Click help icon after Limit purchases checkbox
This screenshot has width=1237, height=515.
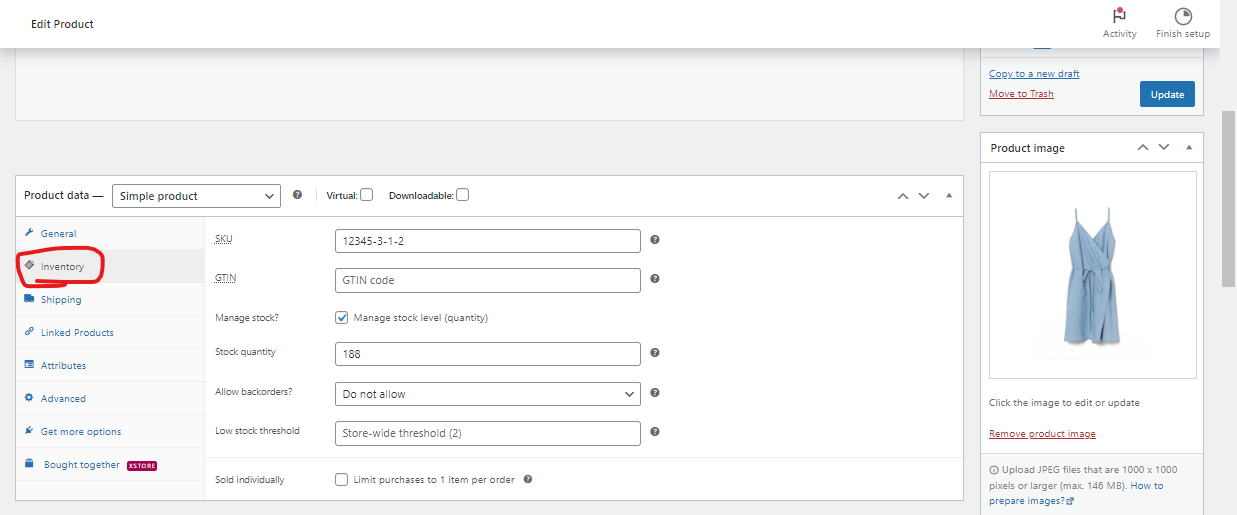point(528,479)
